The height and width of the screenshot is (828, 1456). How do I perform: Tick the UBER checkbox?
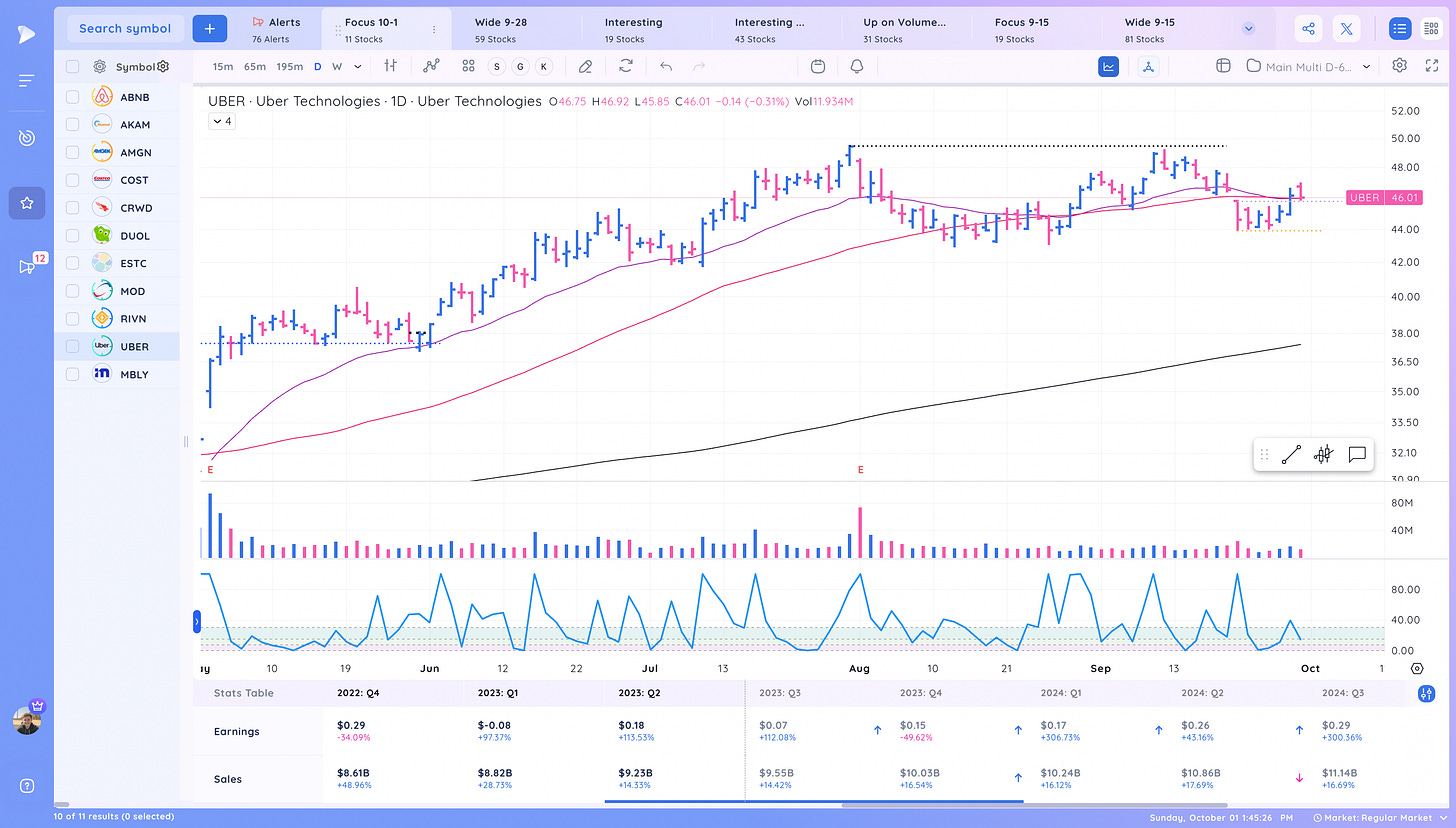pos(72,346)
